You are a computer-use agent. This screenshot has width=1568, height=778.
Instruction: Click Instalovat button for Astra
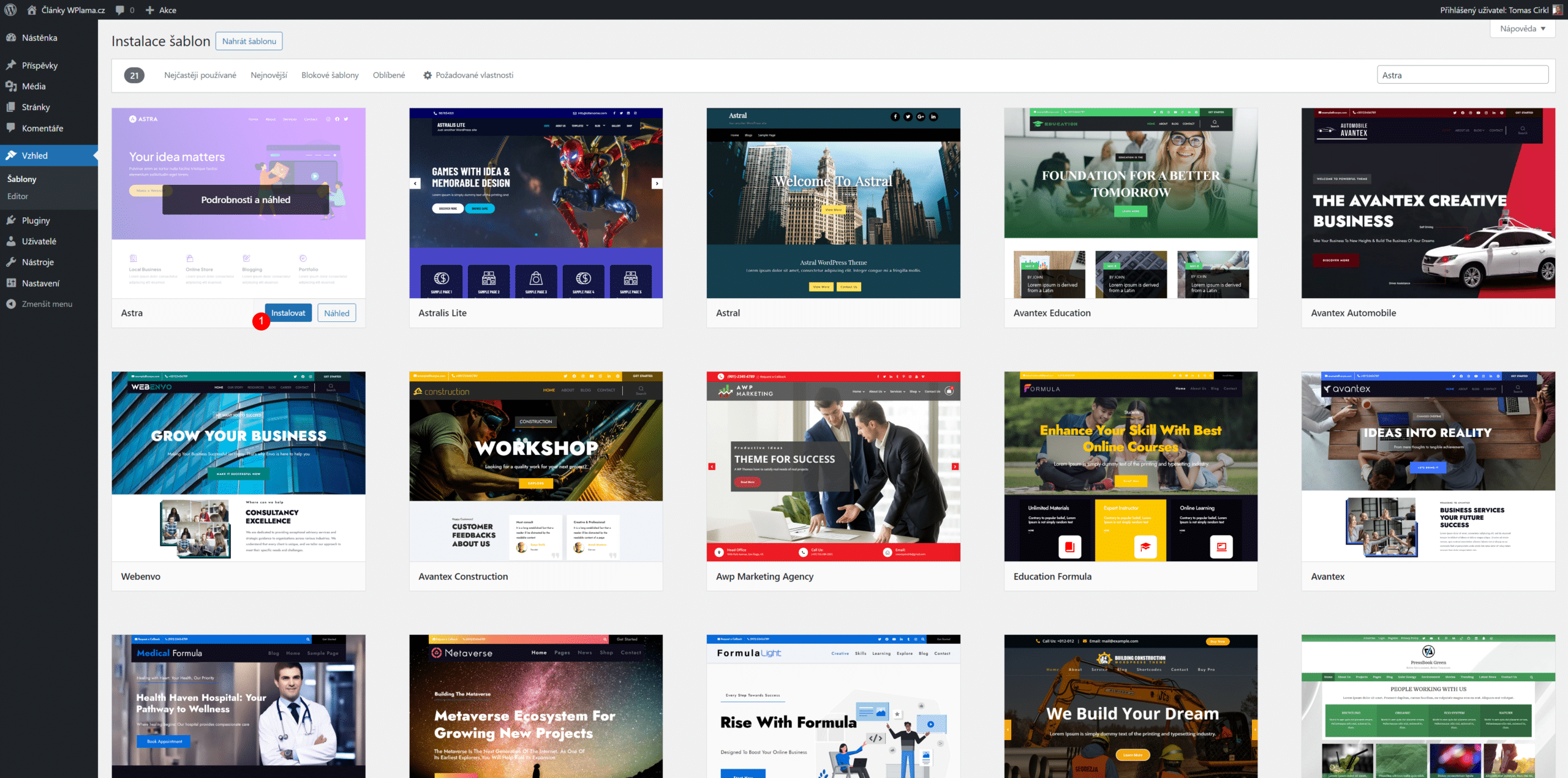pyautogui.click(x=288, y=313)
